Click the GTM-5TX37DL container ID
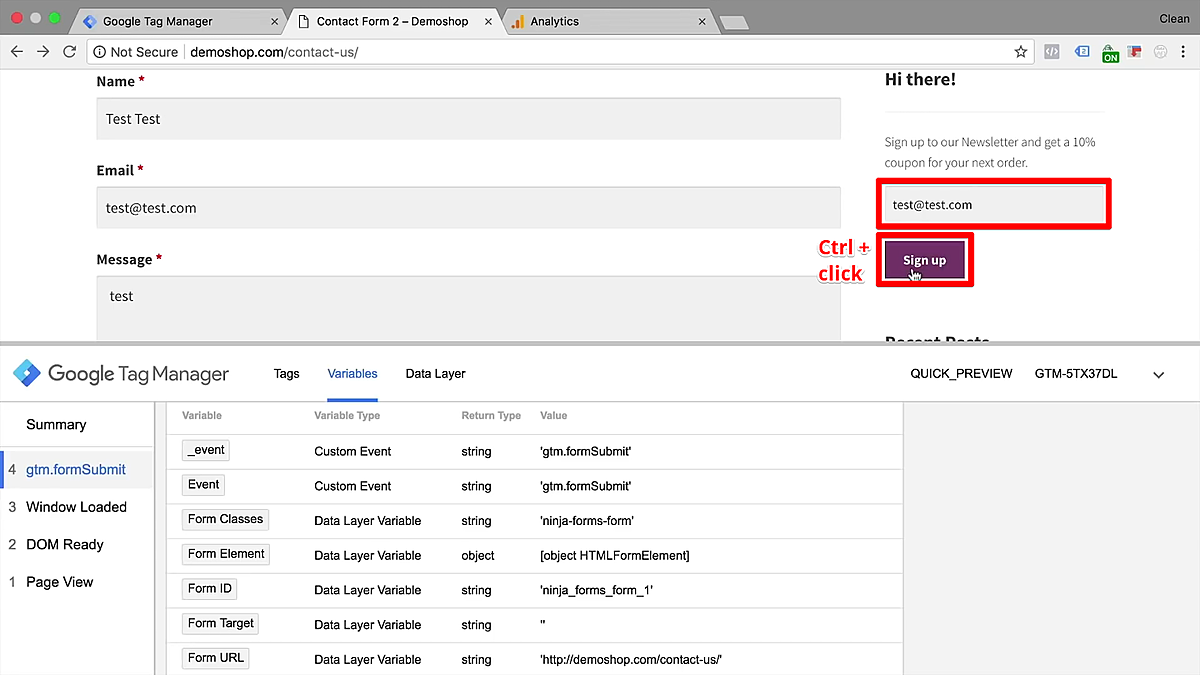The height and width of the screenshot is (675, 1200). (1076, 374)
